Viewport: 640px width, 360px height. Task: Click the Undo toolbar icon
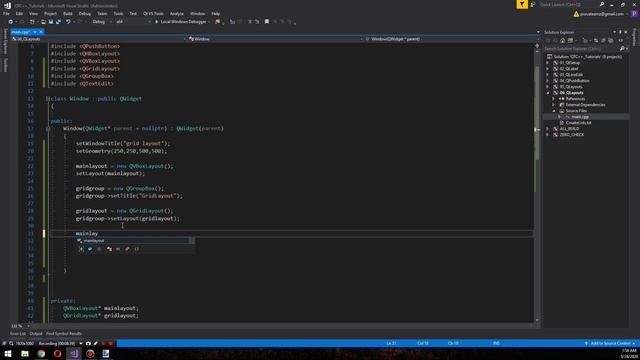[68, 22]
